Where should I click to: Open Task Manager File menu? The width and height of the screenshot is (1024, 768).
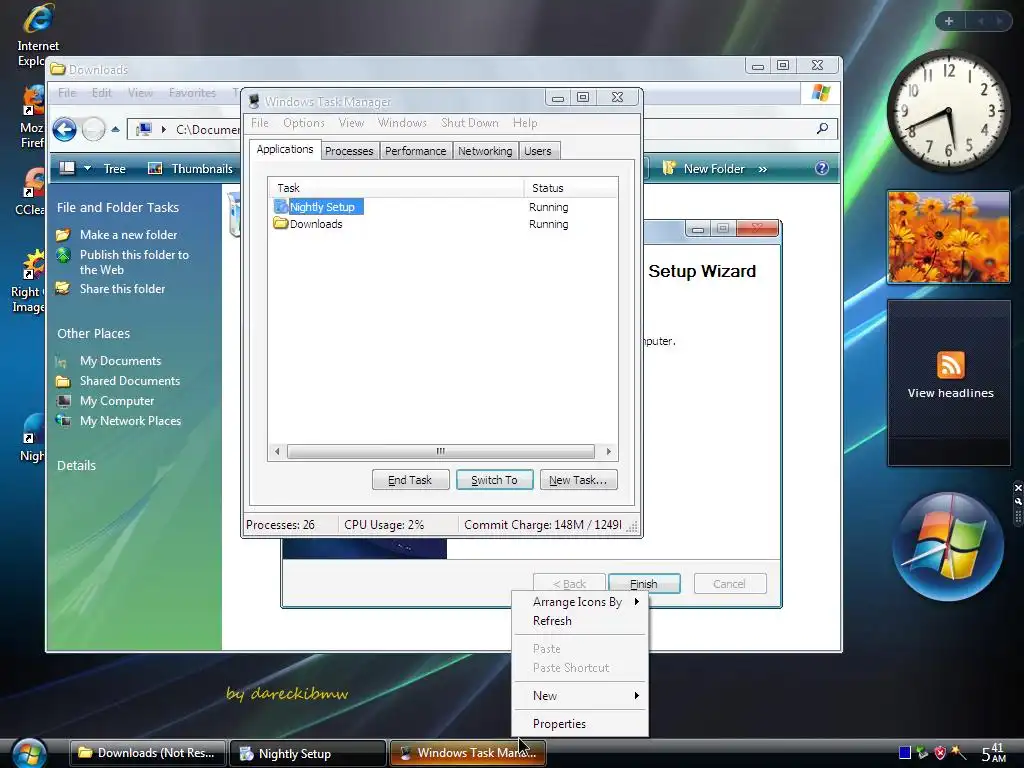[x=259, y=123]
